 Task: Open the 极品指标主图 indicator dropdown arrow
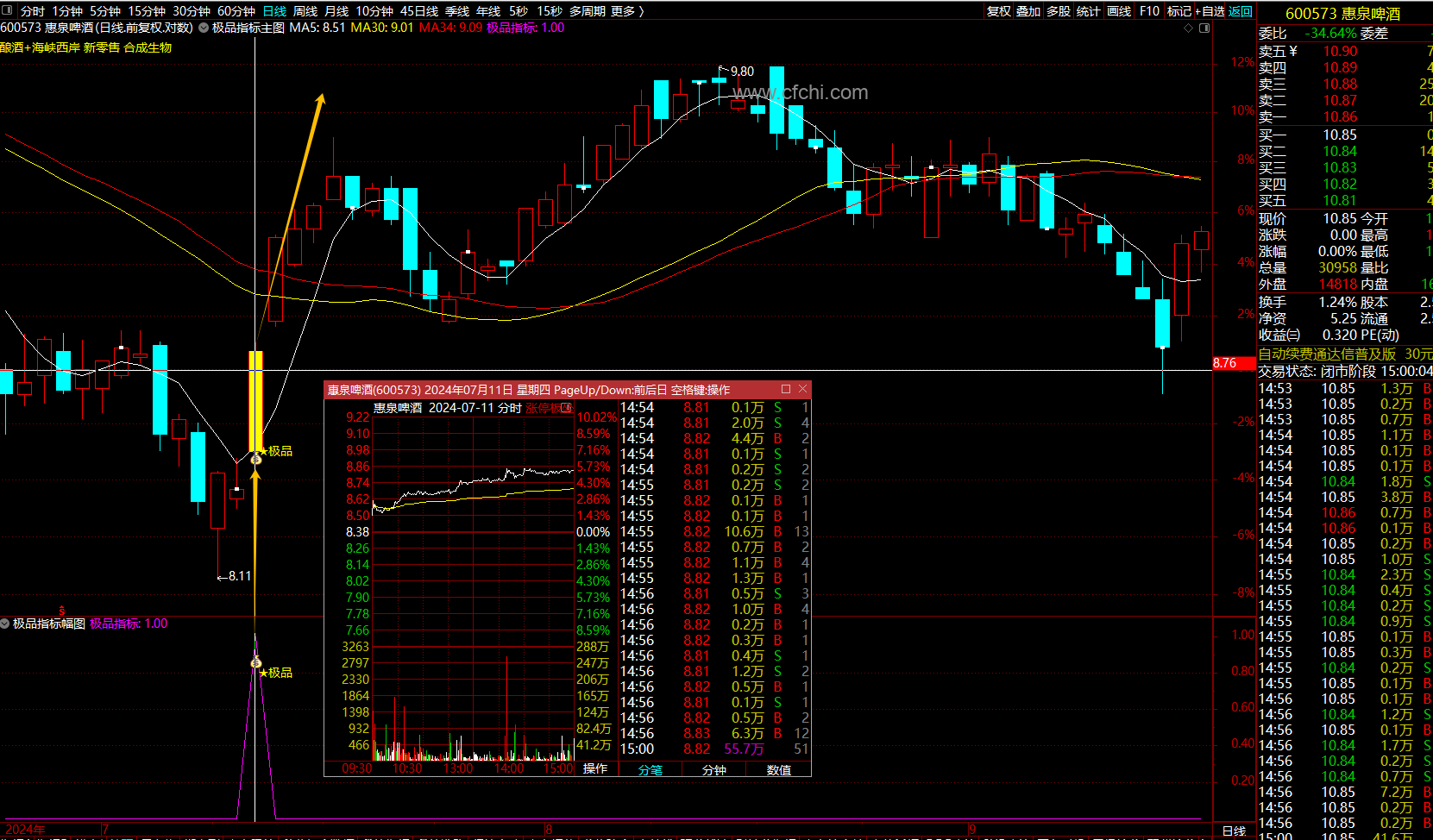click(x=204, y=28)
